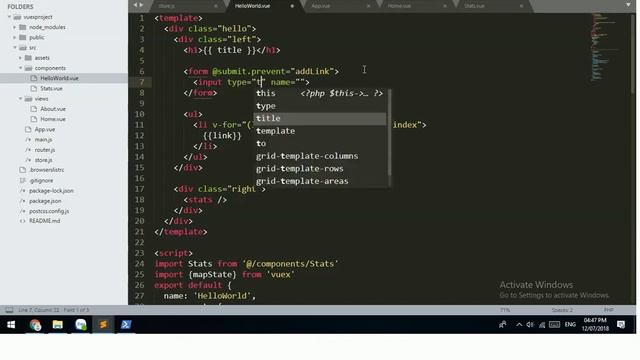Open package.json from the sidebar

tap(45, 201)
